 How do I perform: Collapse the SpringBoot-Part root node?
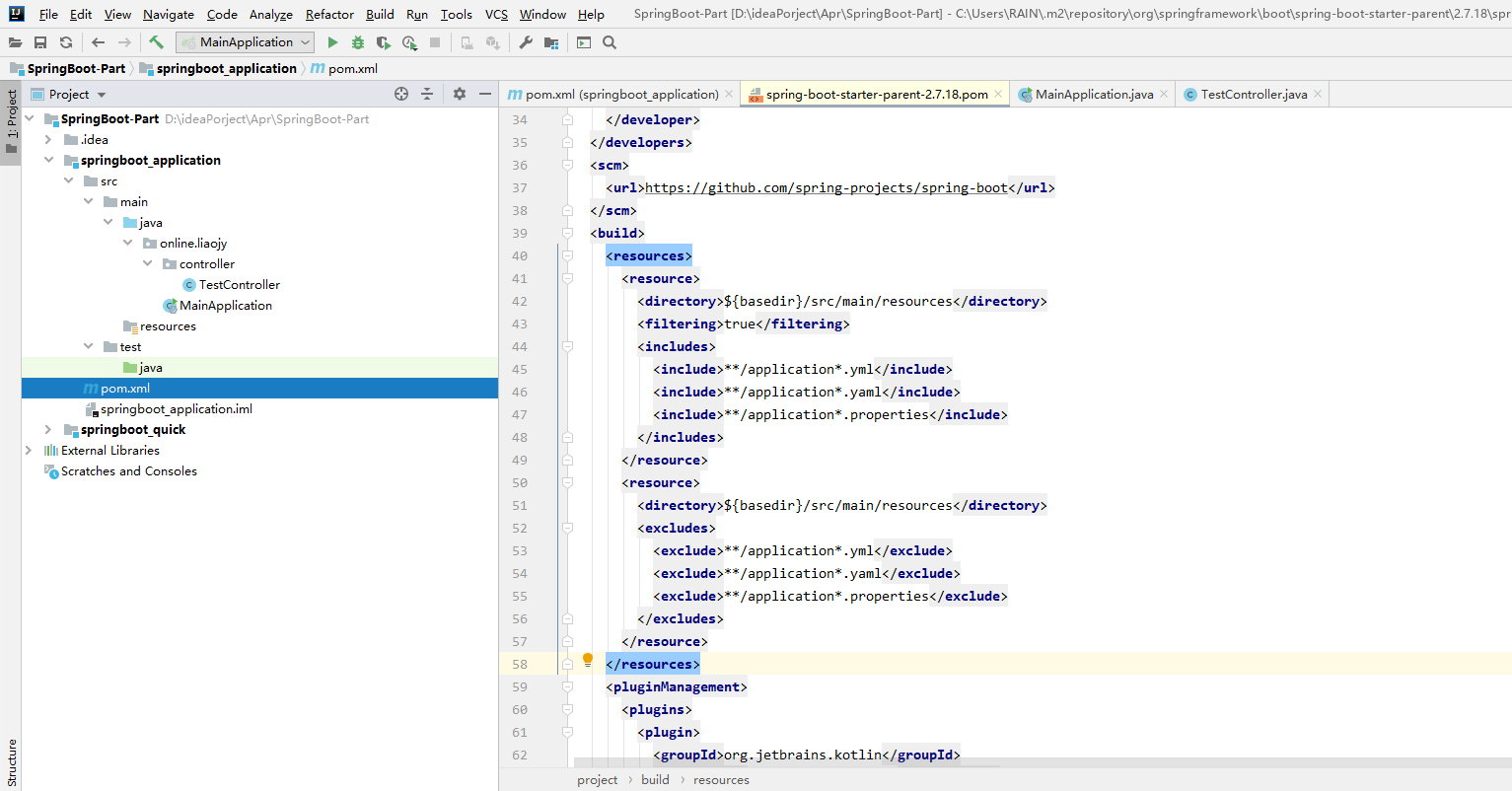[30, 118]
